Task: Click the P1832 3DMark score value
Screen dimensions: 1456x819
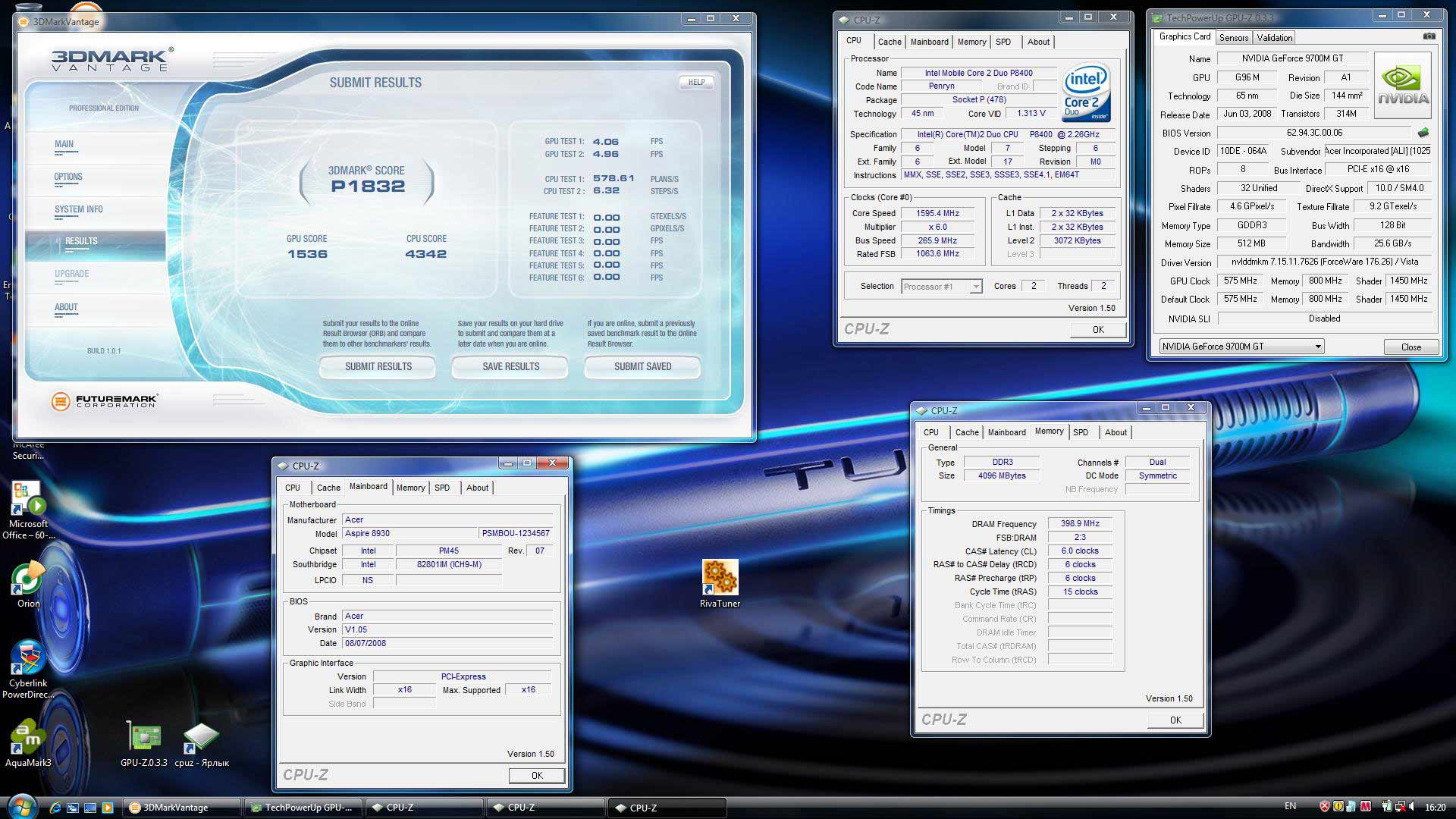Action: click(x=368, y=187)
